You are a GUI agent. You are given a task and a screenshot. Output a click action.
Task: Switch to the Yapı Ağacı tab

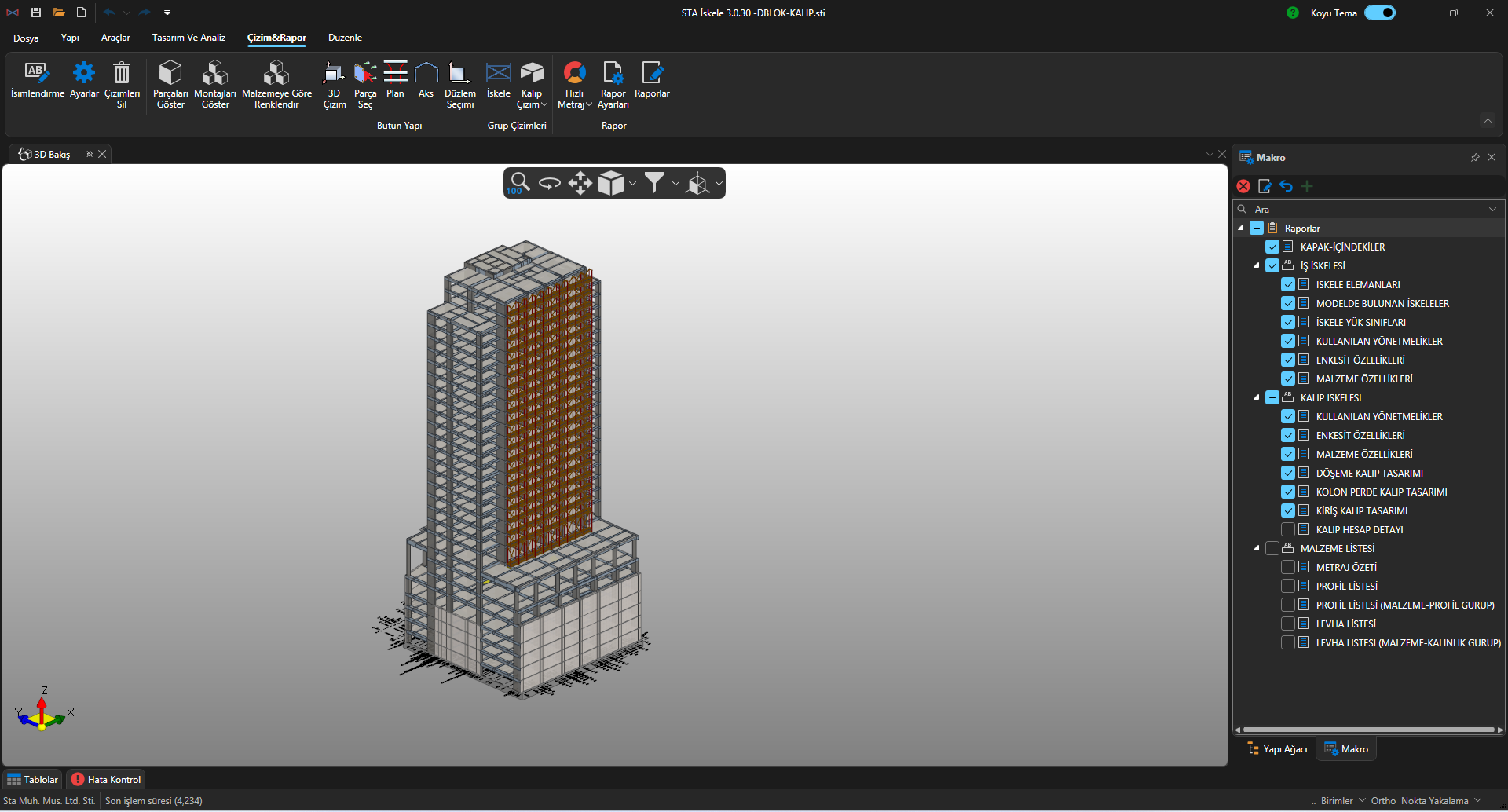1277,749
